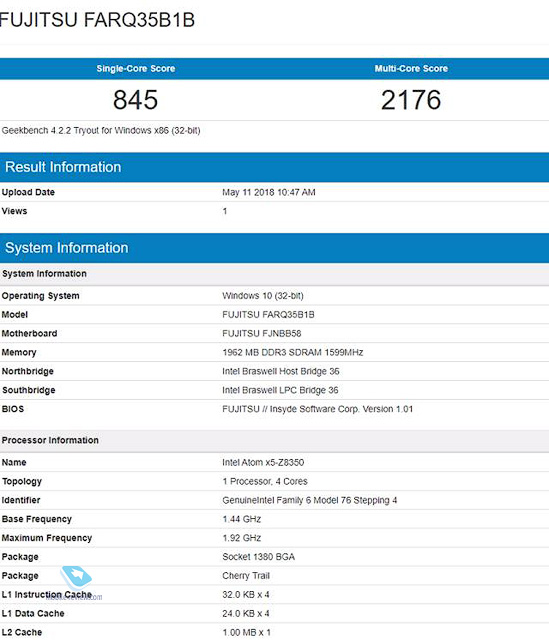Select the May 11 2018 10:47 AM value
This screenshot has height=640, width=549.
(x=269, y=192)
